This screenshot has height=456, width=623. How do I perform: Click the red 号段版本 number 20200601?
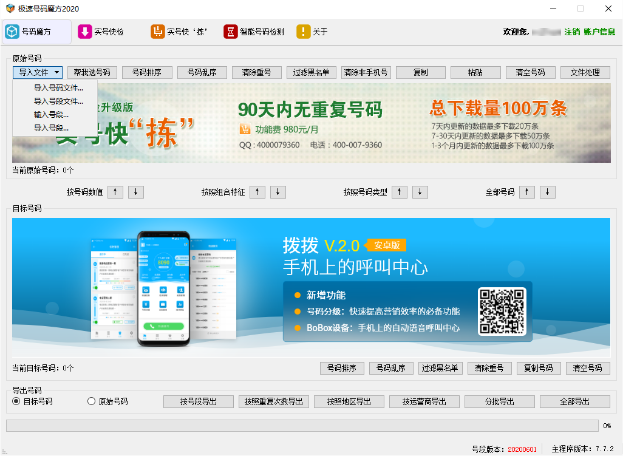522,449
